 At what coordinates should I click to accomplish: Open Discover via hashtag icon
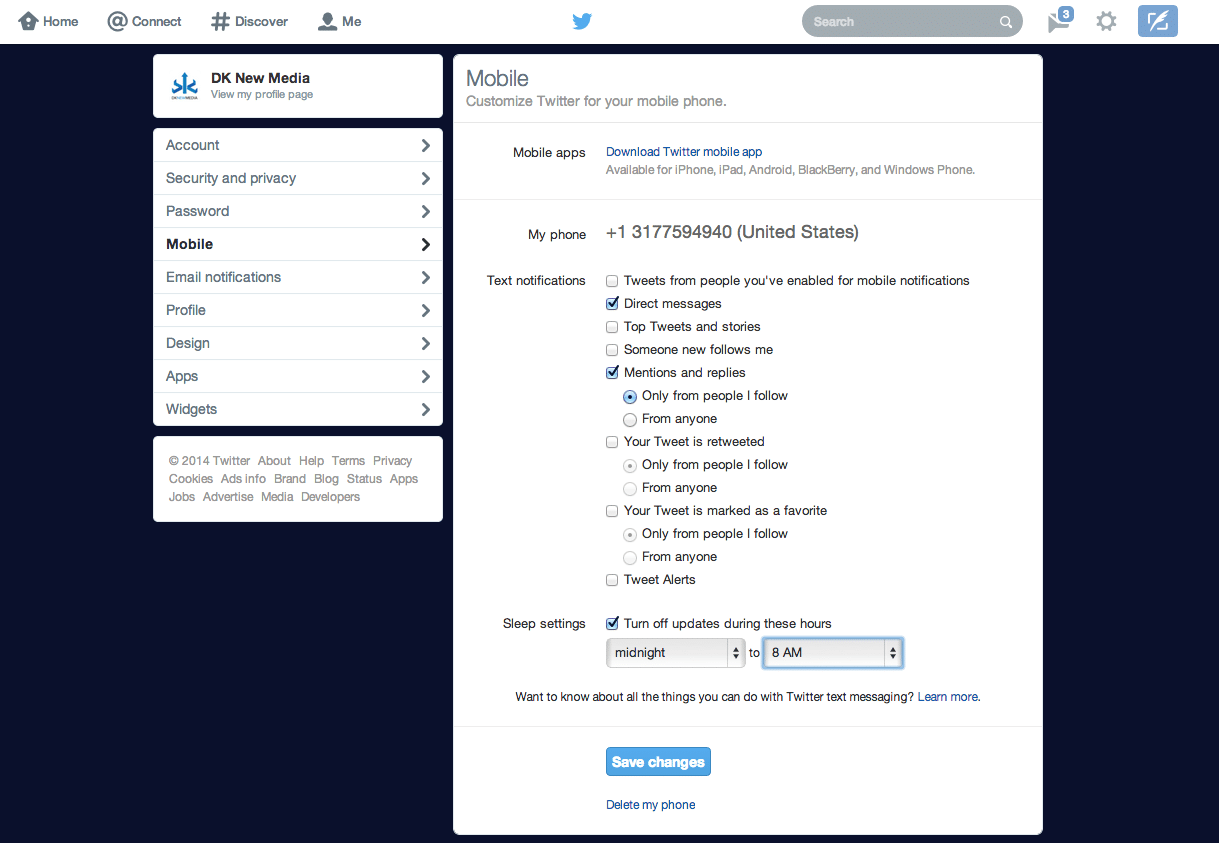coord(221,21)
